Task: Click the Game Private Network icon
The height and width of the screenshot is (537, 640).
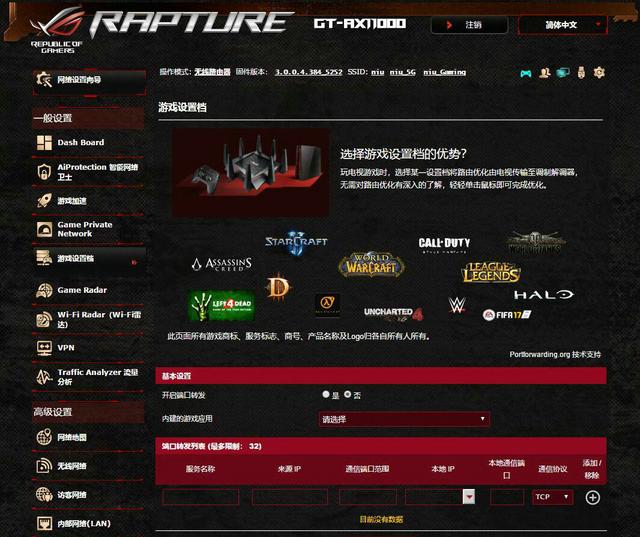Action: click(44, 229)
